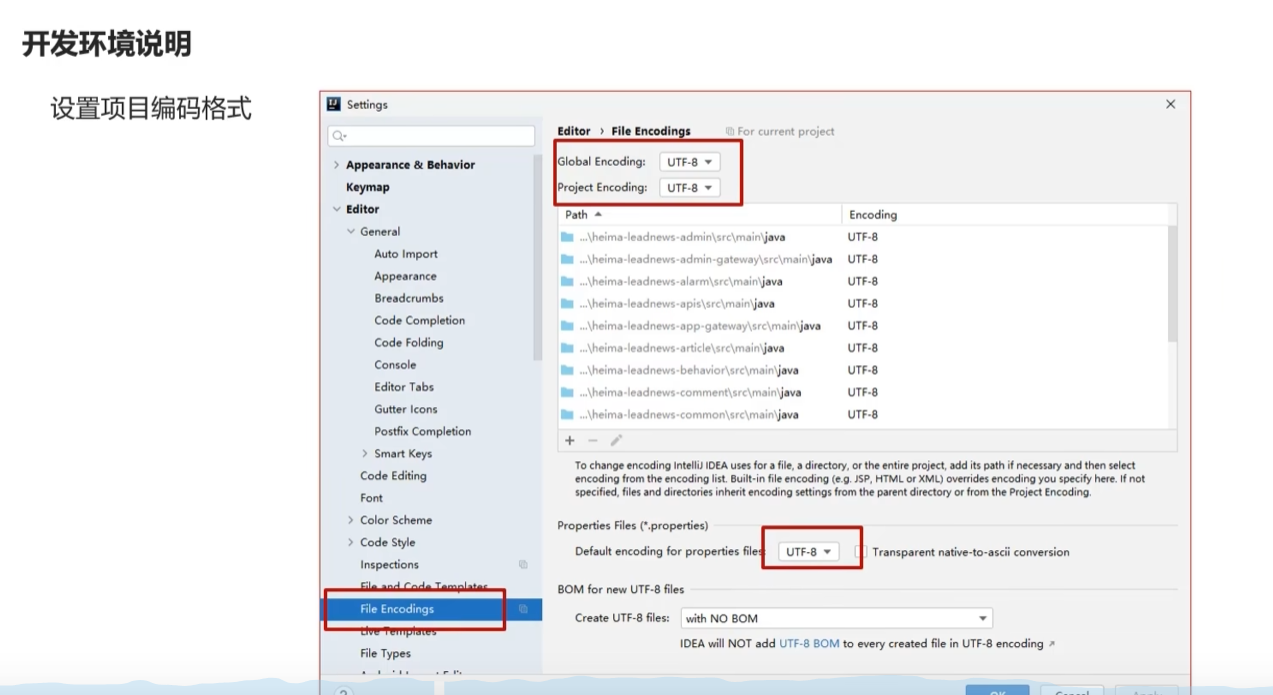Toggle Transparent native-to-ascii conversion checkbox
This screenshot has height=695, width=1273.
tap(861, 552)
